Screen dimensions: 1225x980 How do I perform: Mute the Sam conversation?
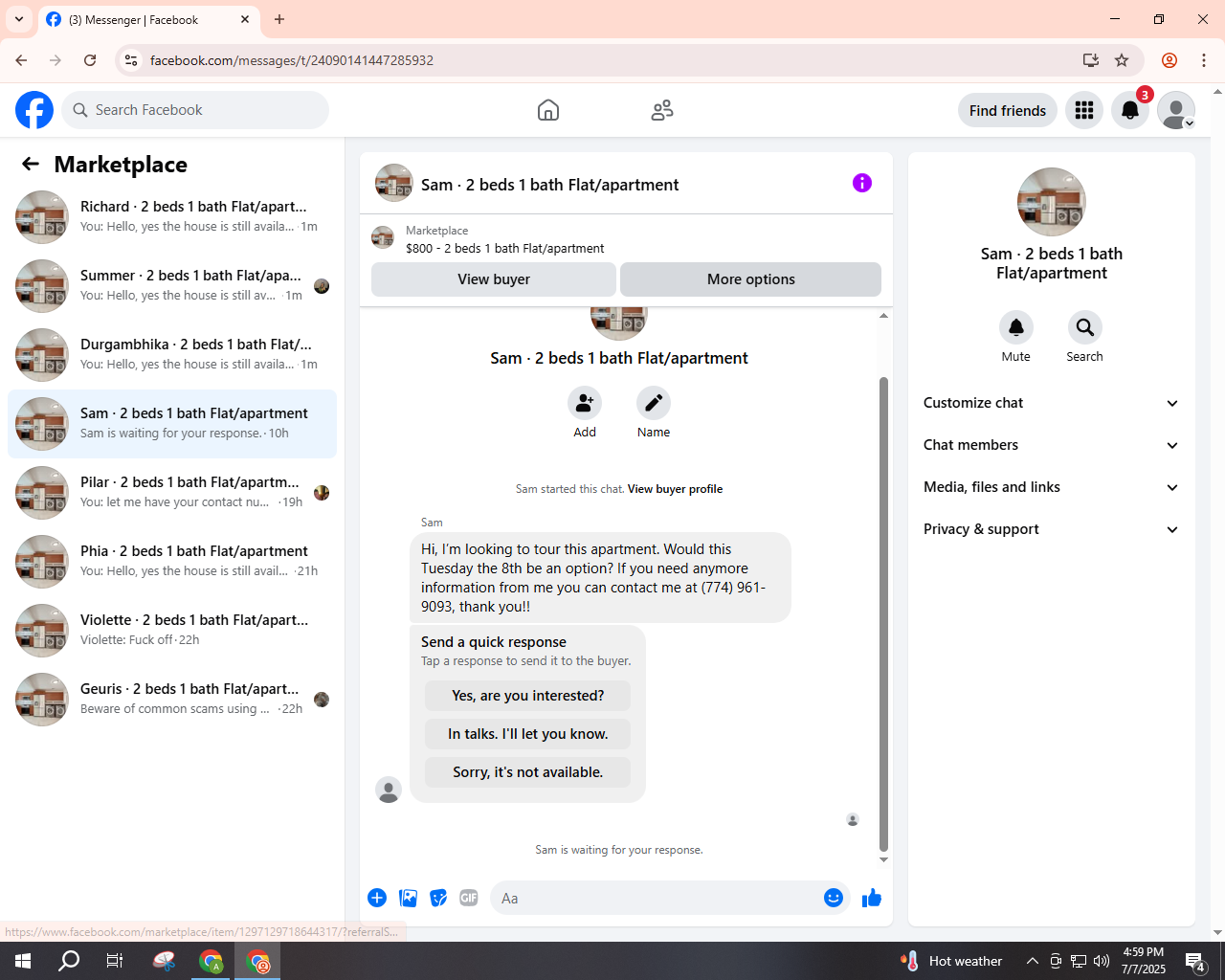(x=1016, y=327)
